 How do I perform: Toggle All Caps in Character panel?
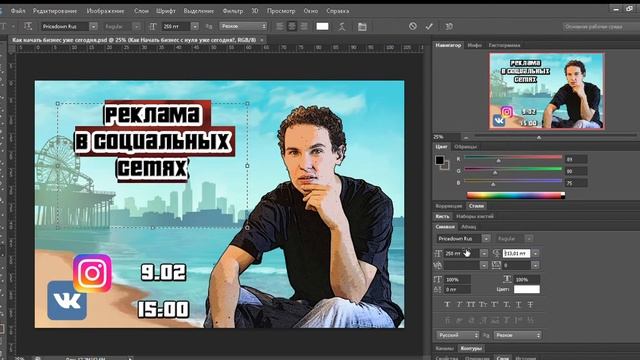pyautogui.click(x=471, y=304)
